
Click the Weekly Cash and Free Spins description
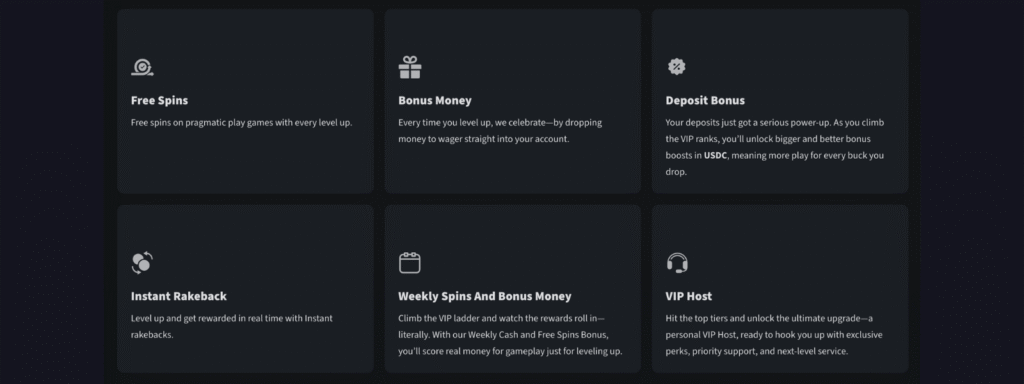[x=510, y=334]
